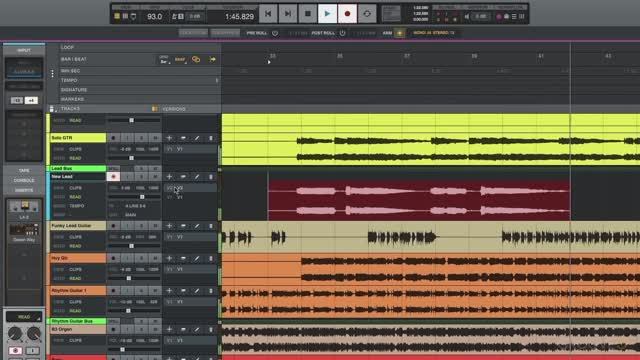Viewport: 640px width, 360px height.
Task: Return playhead to start with rewind button
Action: pos(268,14)
